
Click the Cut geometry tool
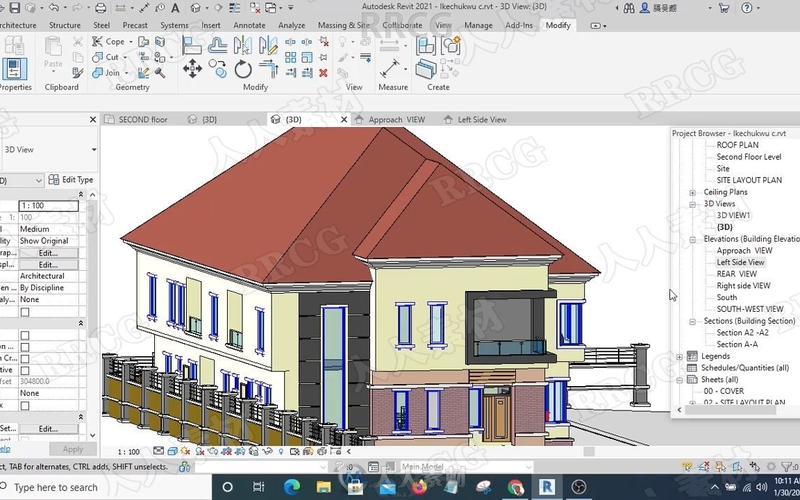(x=106, y=57)
